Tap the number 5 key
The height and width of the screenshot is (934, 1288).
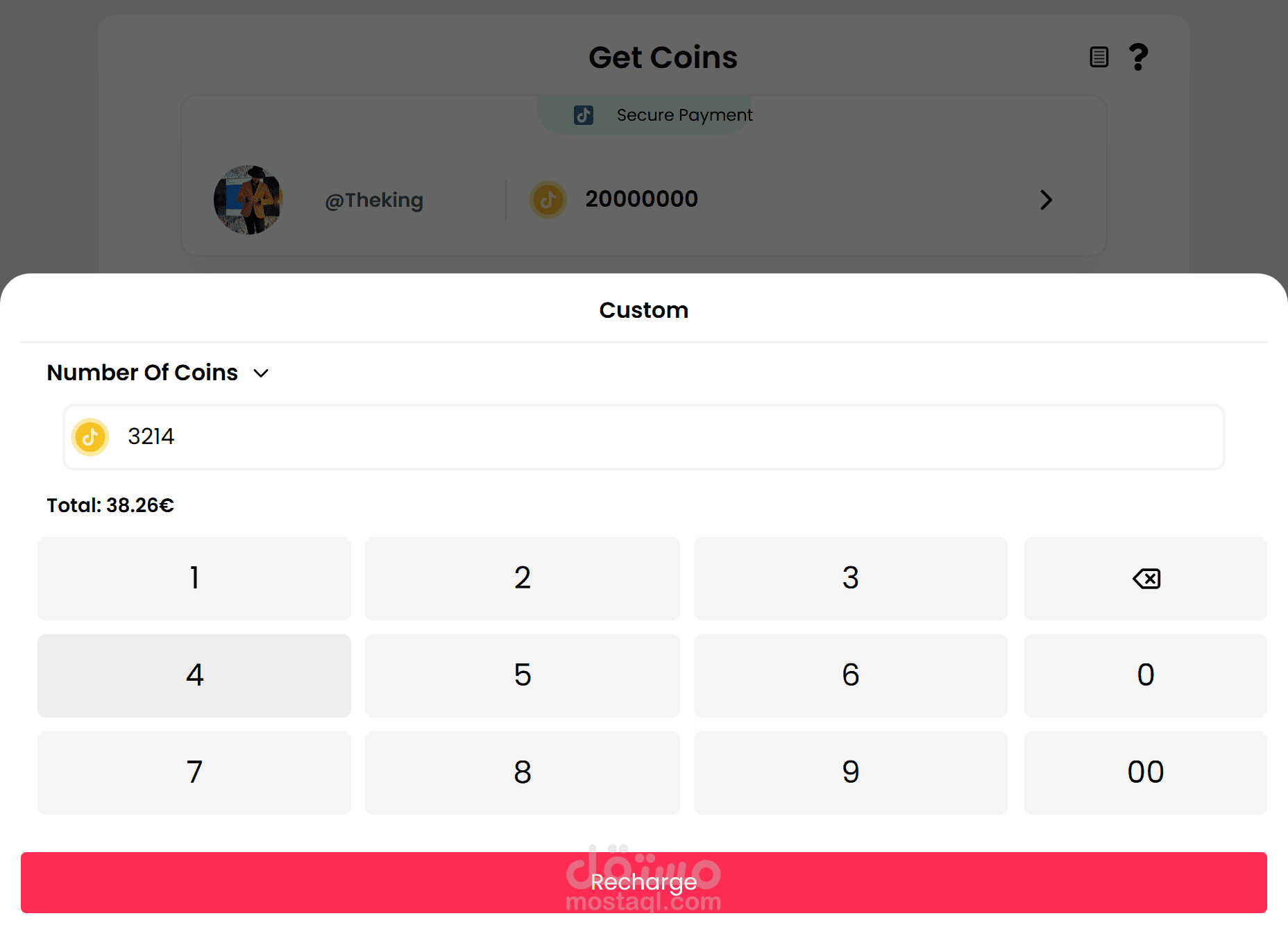tap(523, 675)
